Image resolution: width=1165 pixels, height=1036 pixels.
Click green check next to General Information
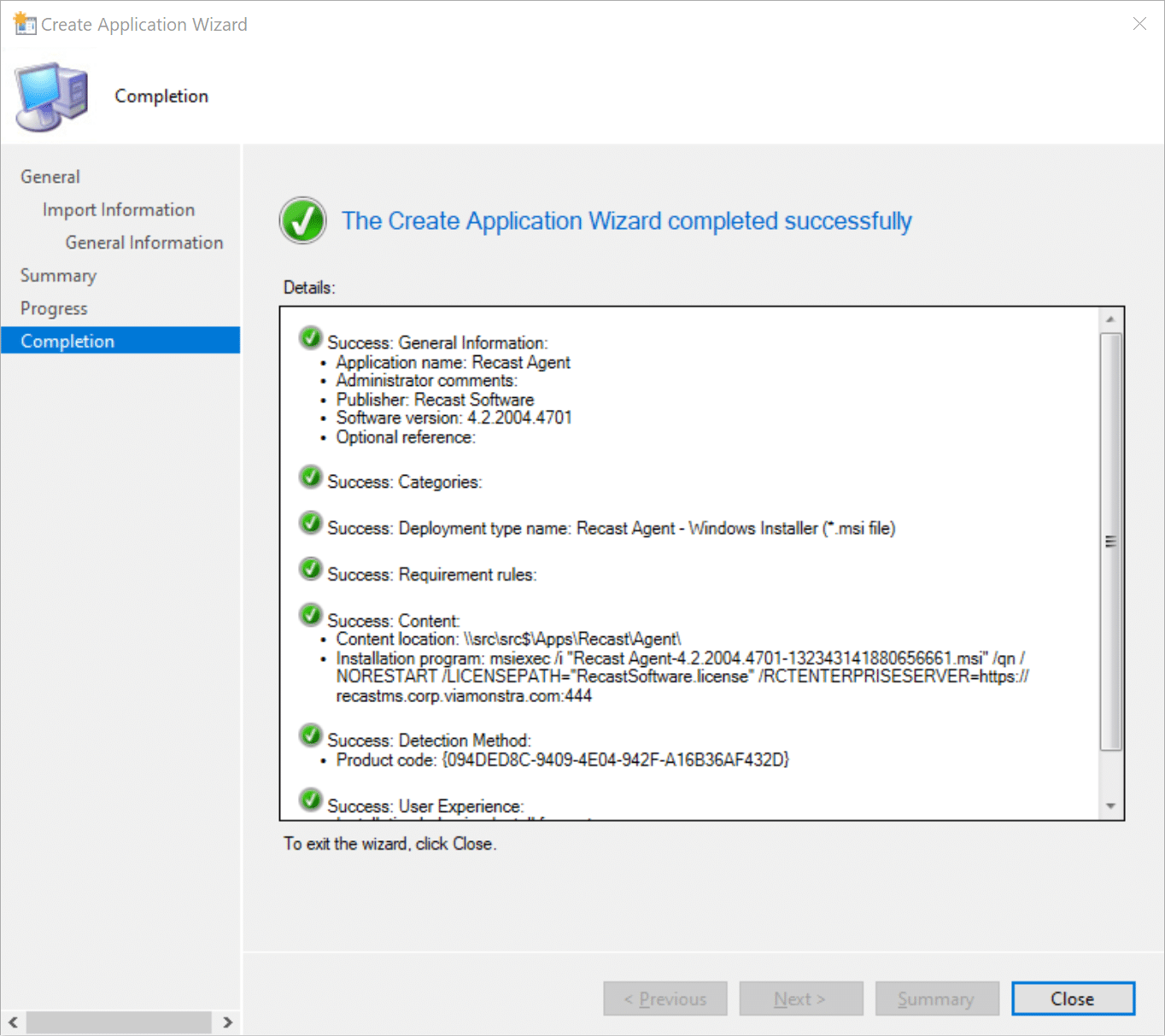coord(311,338)
